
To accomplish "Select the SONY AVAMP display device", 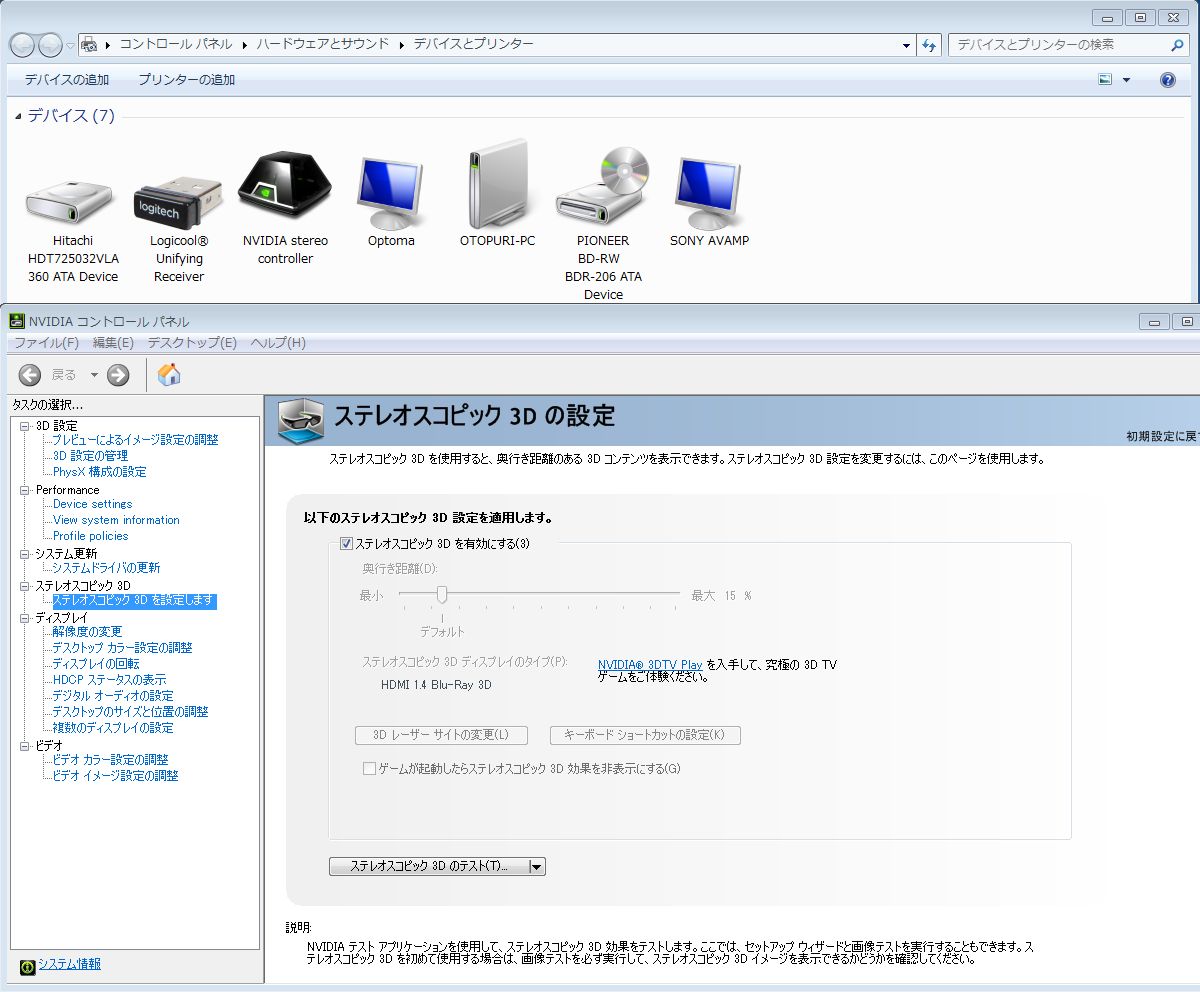I will click(709, 193).
